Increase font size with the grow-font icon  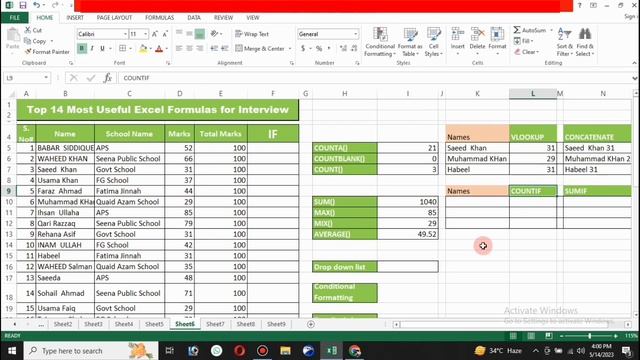click(x=155, y=34)
